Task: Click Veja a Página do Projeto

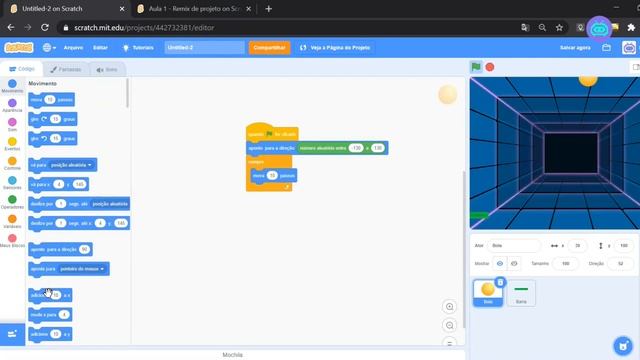Action: coord(335,48)
